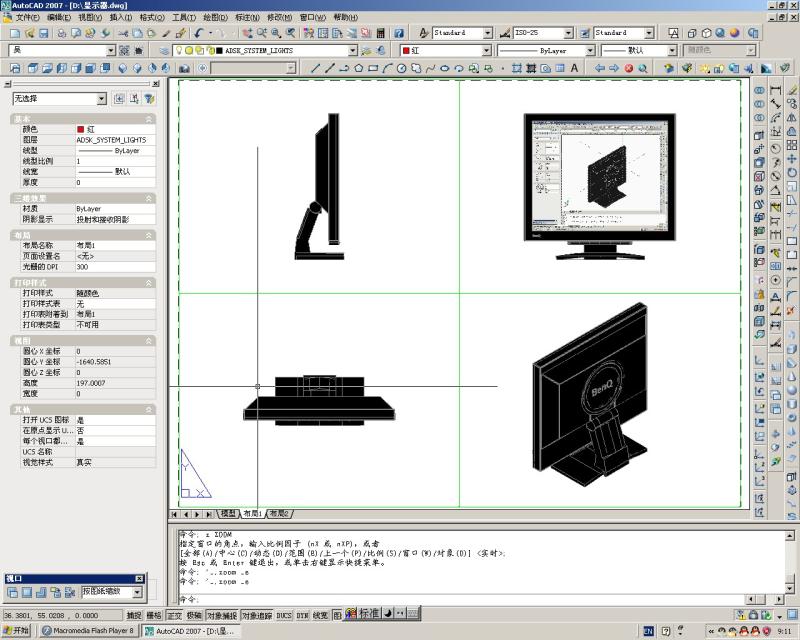
Task: Open the Standard text style dropdown
Action: point(488,33)
